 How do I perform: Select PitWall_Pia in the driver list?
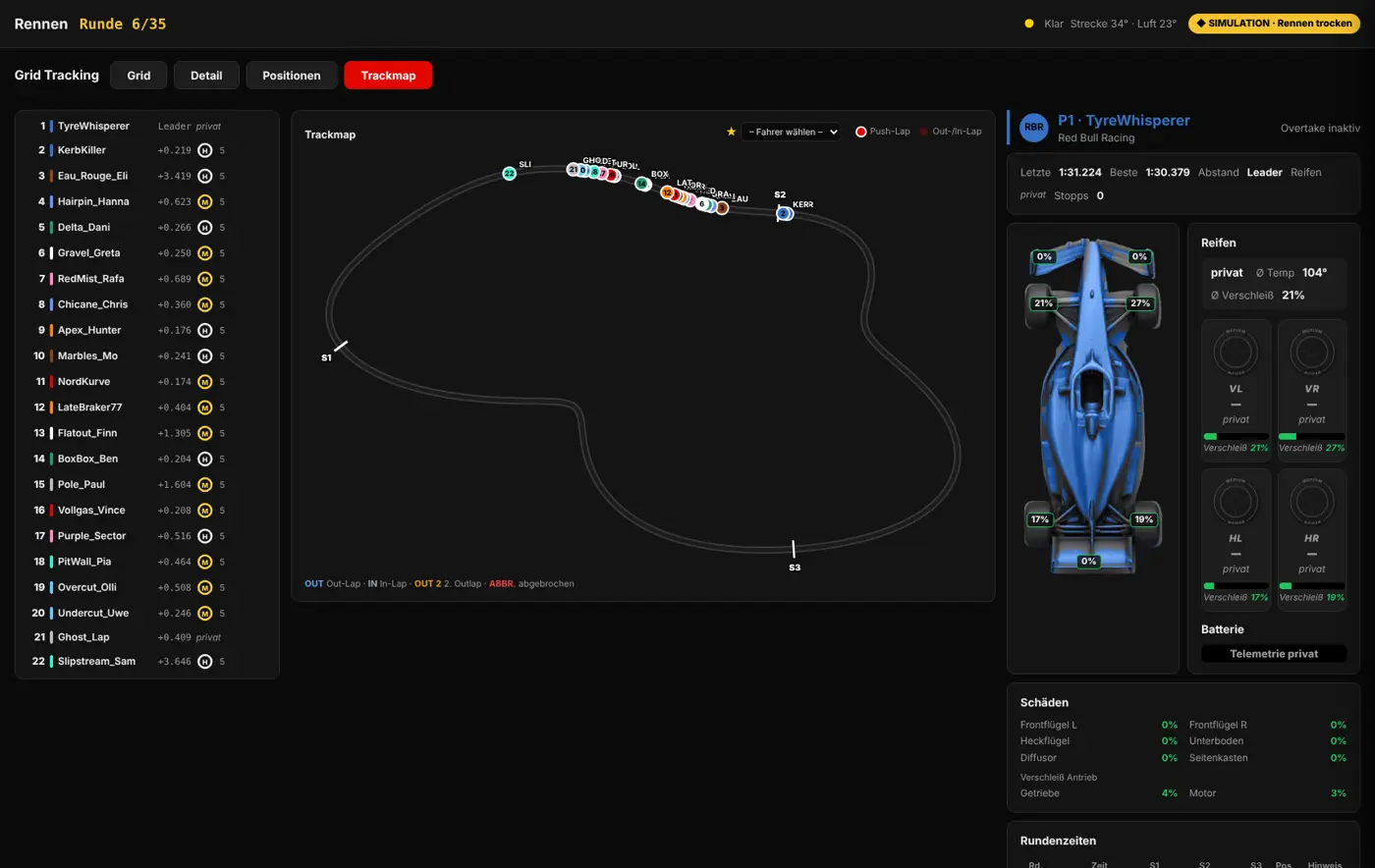(x=147, y=562)
